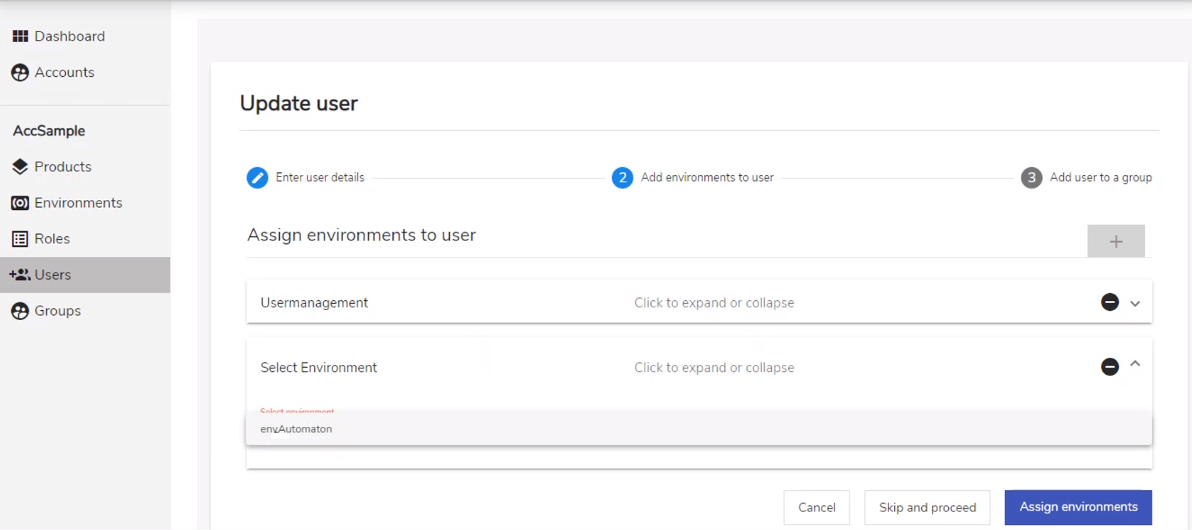The width and height of the screenshot is (1192, 530).
Task: Open Users in sidebar
Action: [85, 275]
